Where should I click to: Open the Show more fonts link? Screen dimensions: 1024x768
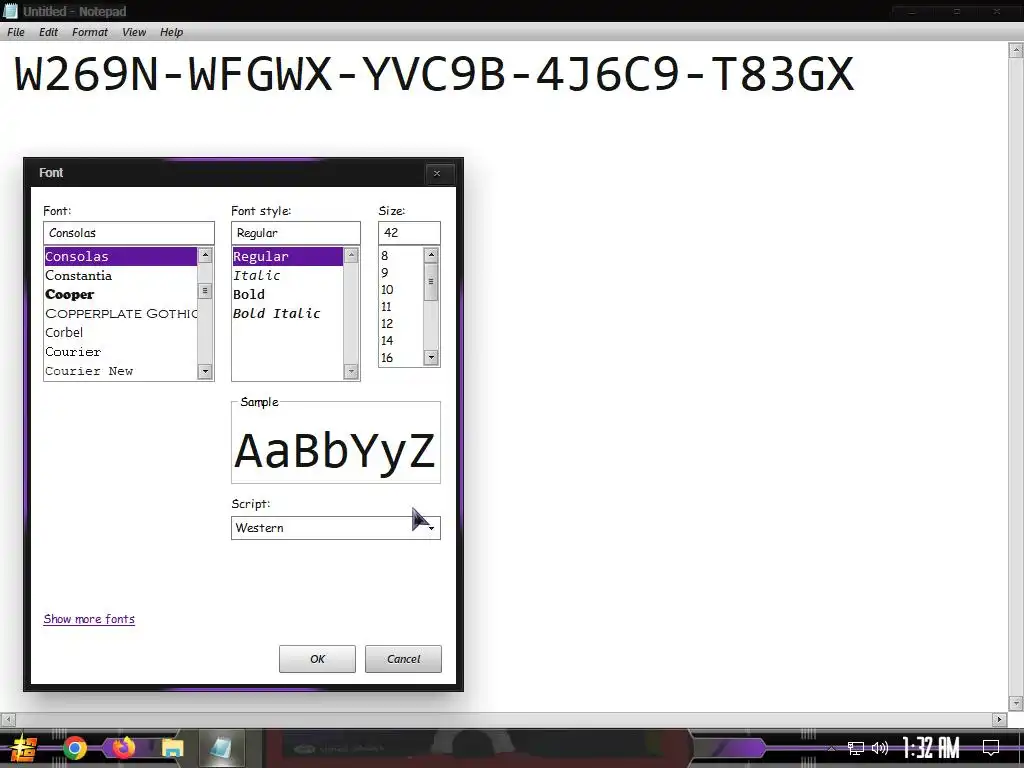click(89, 619)
